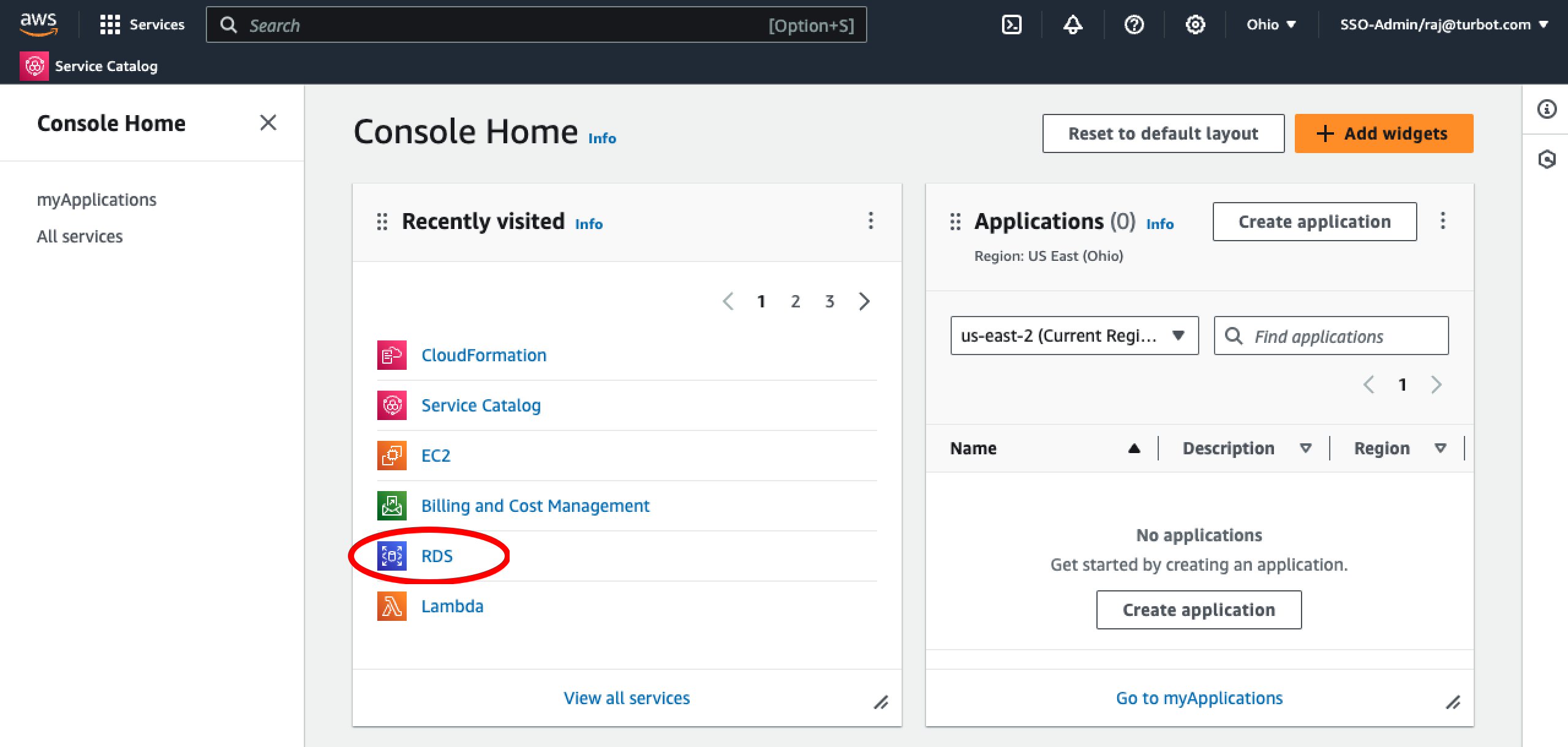Image resolution: width=1568 pixels, height=747 pixels.
Task: Open the notifications bell icon
Action: point(1072,24)
